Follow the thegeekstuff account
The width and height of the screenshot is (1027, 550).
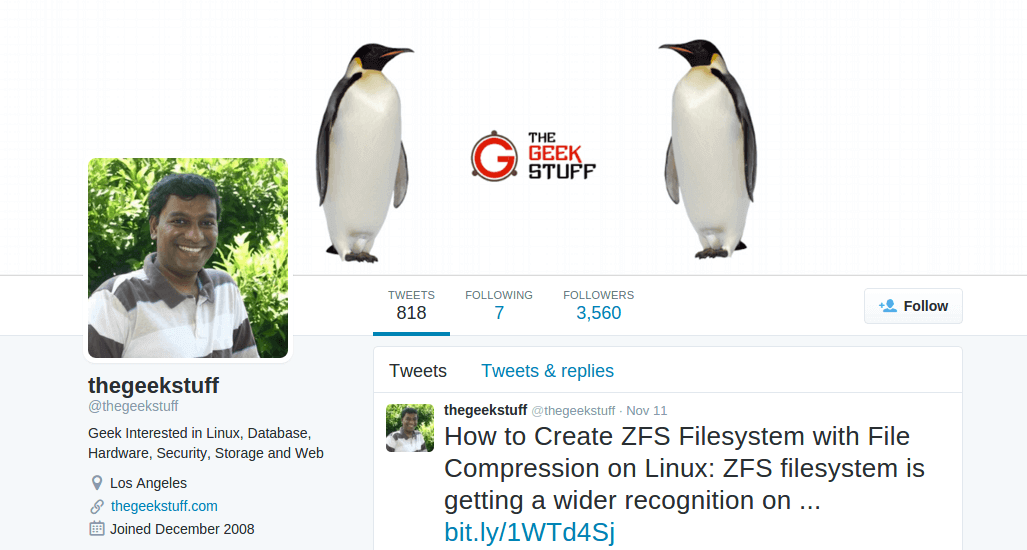[913, 306]
